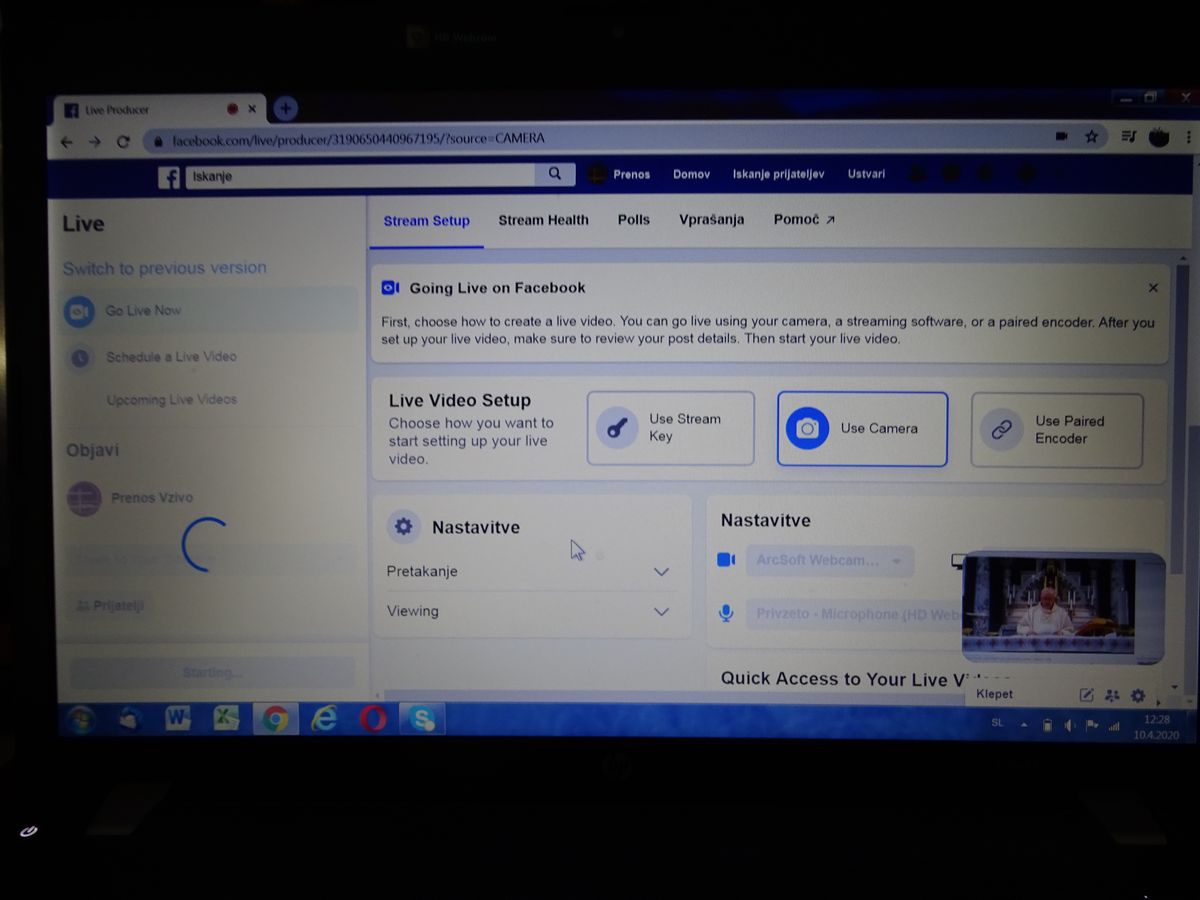Click new message icon in Klepet bar
This screenshot has height=900, width=1200.
click(1087, 695)
